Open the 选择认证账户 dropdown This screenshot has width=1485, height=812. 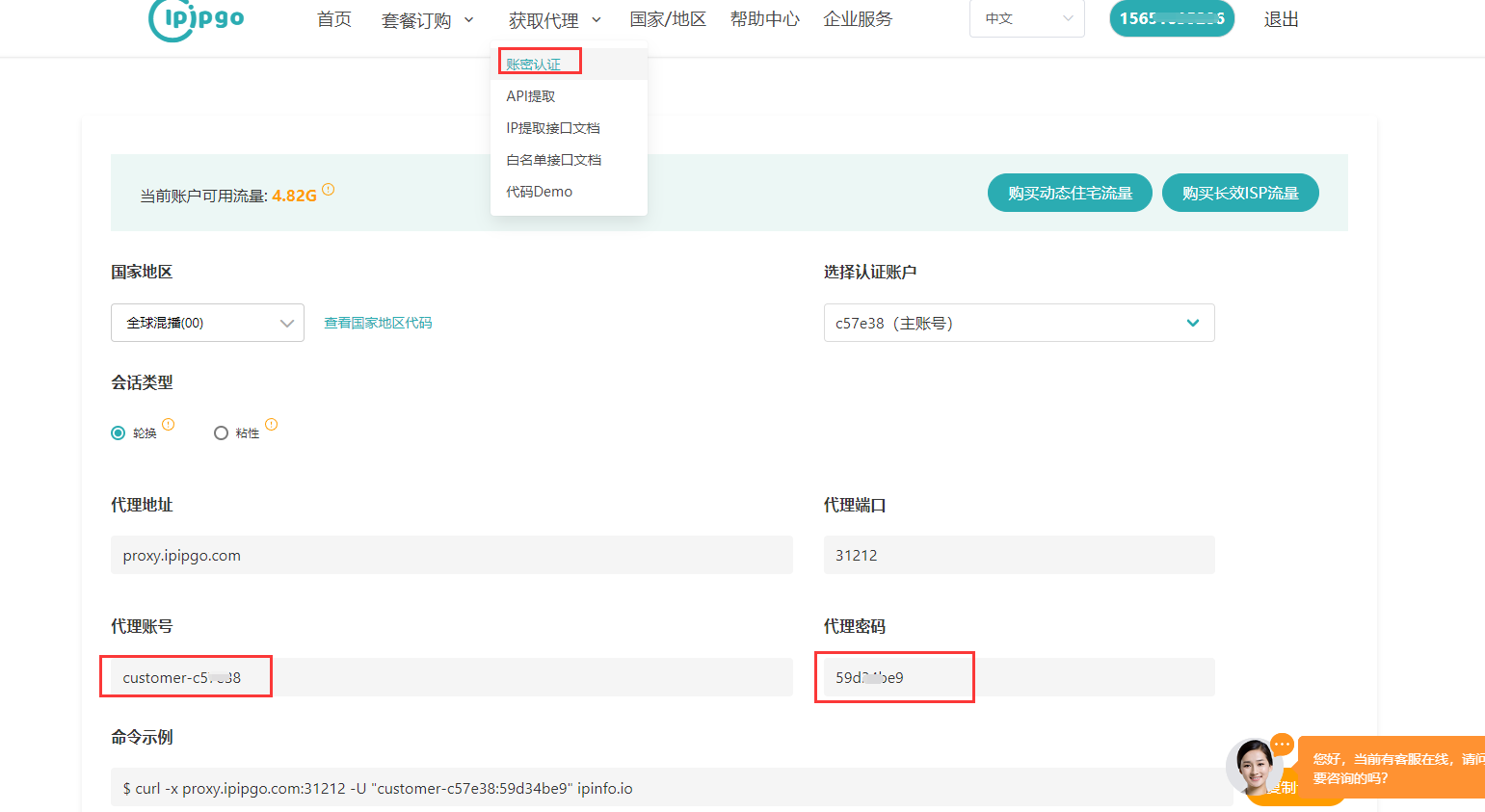coord(1019,323)
